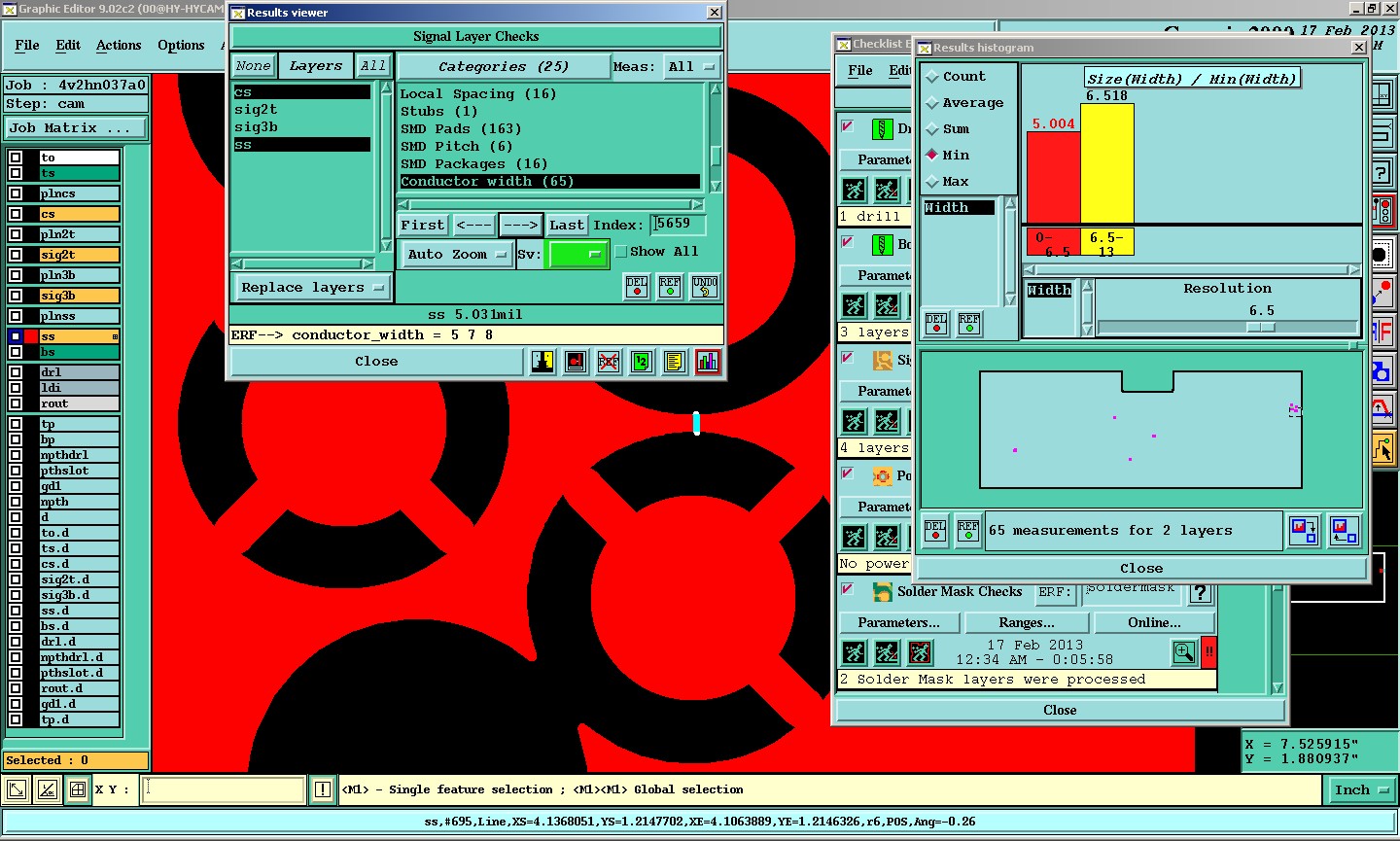Image resolution: width=1400 pixels, height=841 pixels.
Task: Click DEL icon under Width list in histogram
Action: (936, 324)
